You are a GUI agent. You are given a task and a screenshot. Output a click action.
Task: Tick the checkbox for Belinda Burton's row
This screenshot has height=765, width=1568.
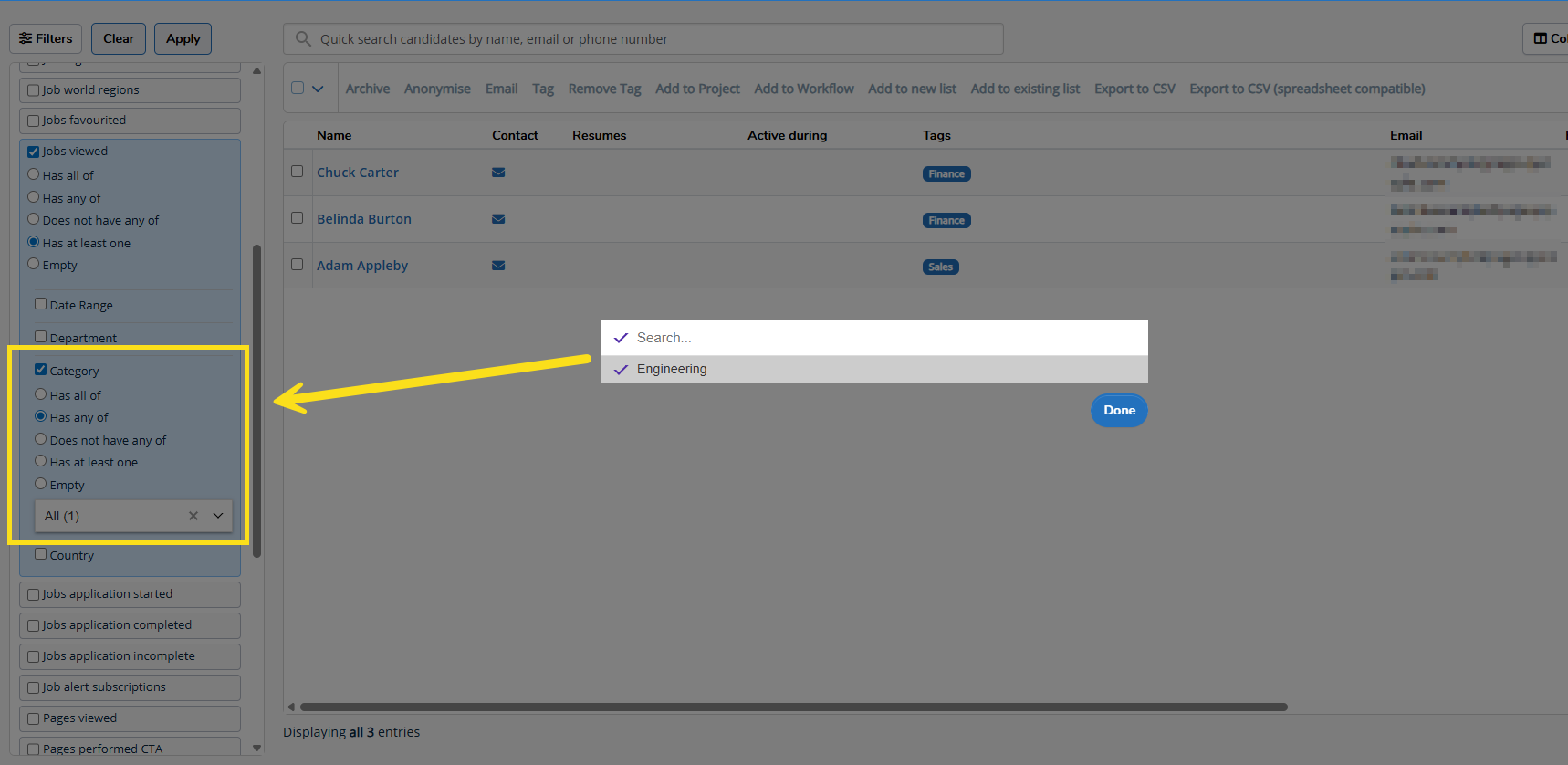[x=297, y=218]
